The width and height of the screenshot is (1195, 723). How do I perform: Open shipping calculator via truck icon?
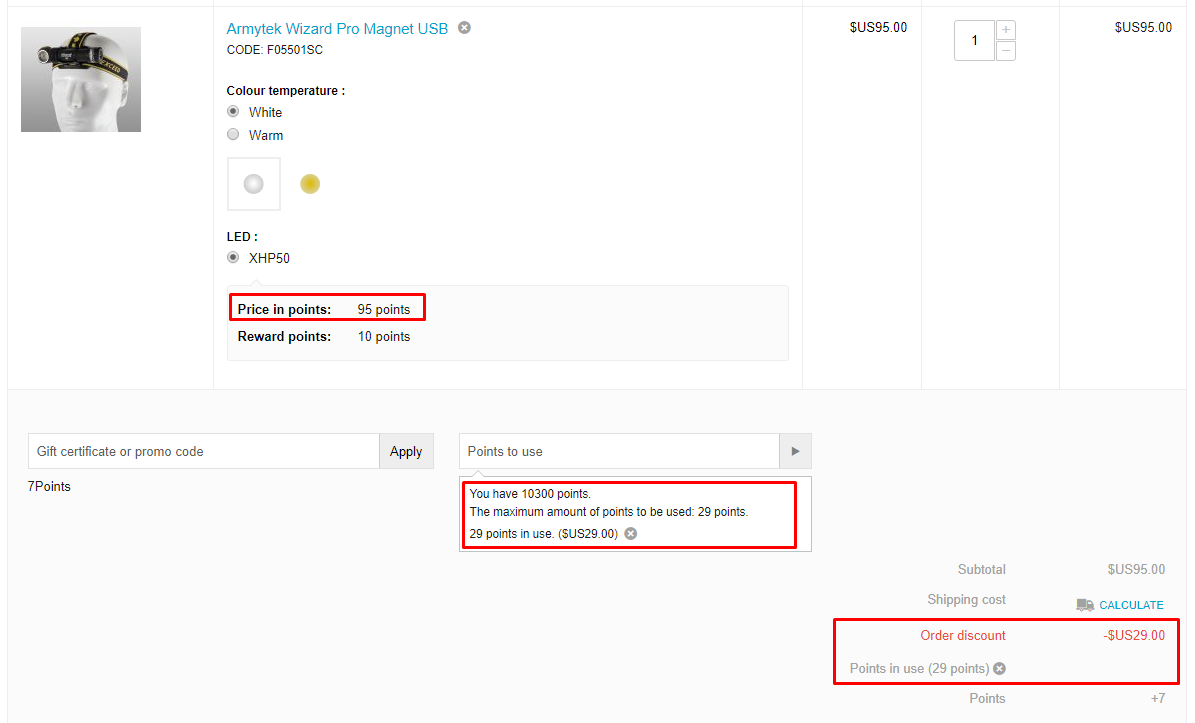tap(1085, 605)
